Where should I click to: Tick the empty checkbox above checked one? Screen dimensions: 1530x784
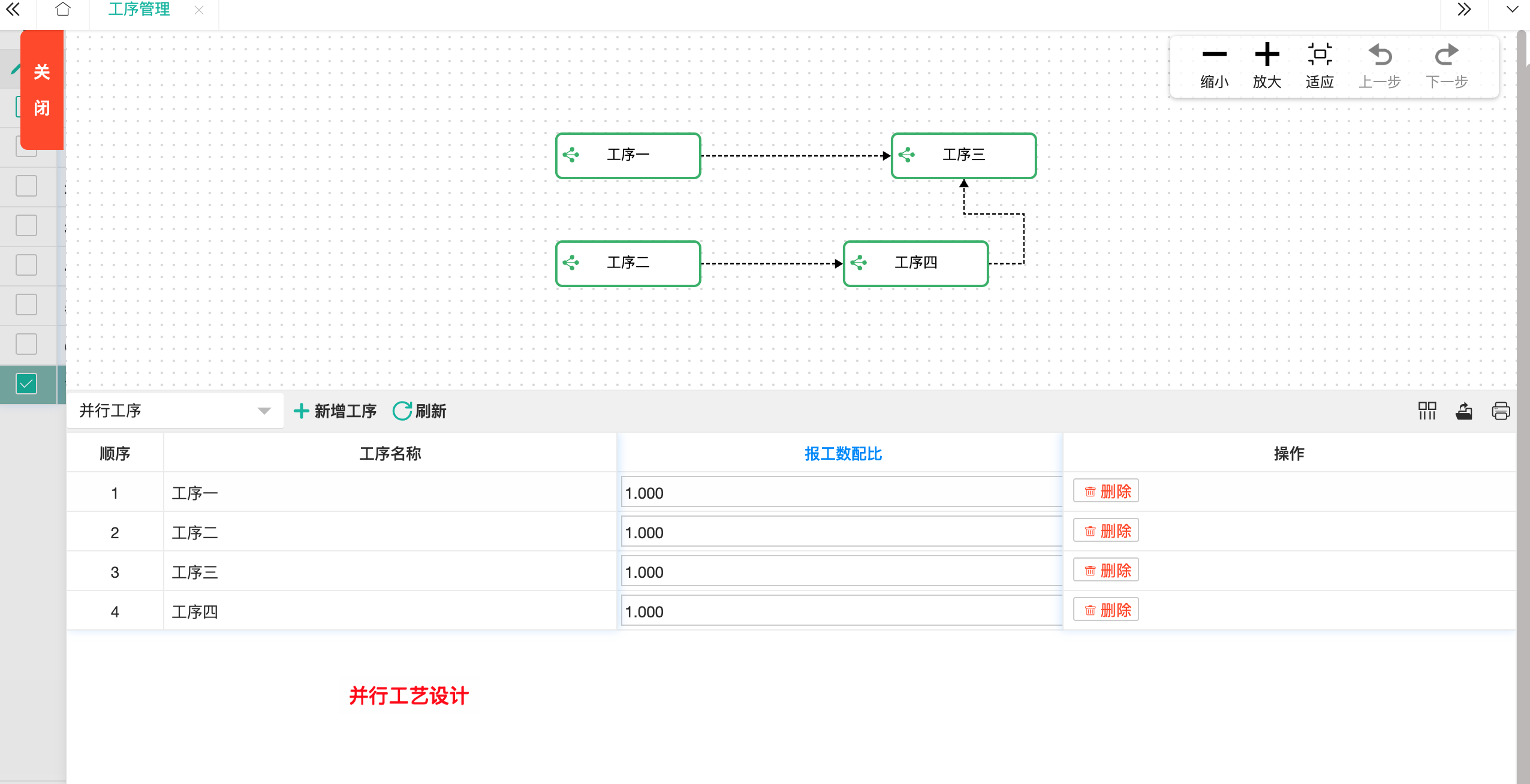(x=26, y=344)
